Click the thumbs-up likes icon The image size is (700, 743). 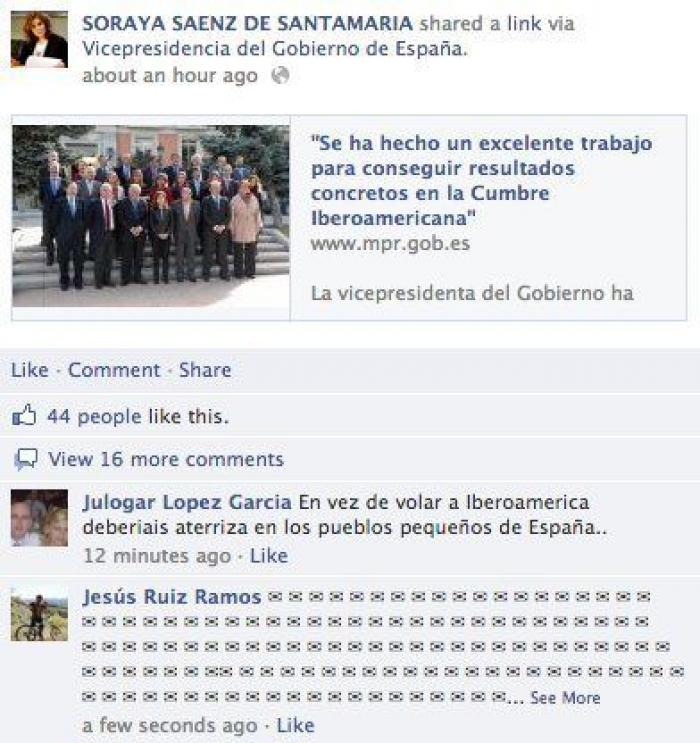pyautogui.click(x=24, y=416)
